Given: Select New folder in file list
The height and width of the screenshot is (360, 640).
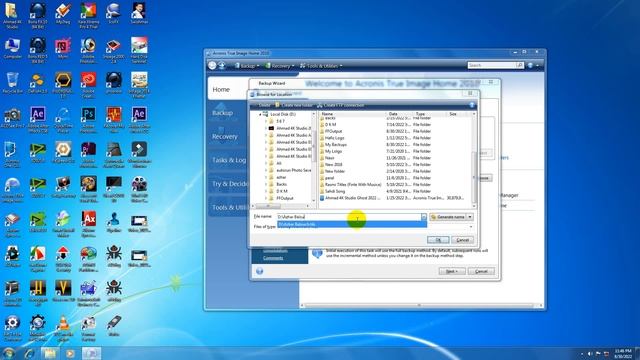Looking at the screenshot, I should (x=335, y=171).
